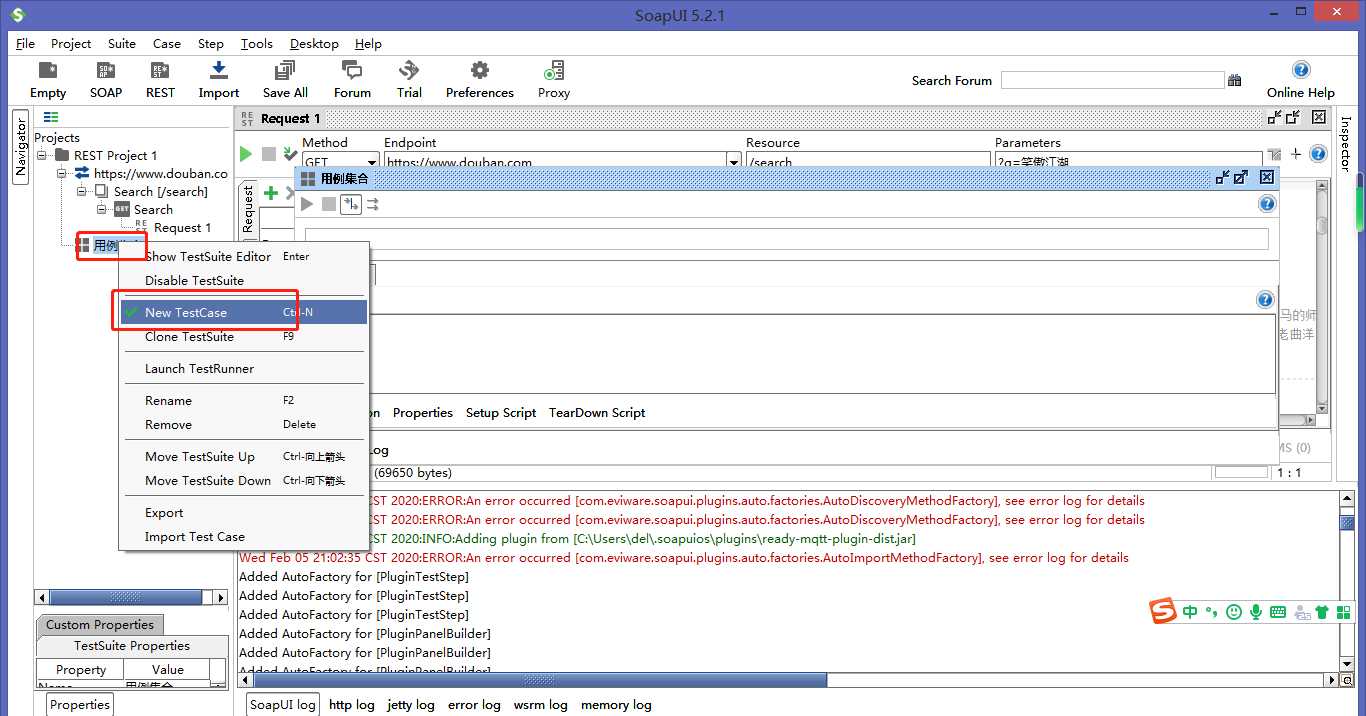Screen dimensions: 1366x716
Task: Click the emoji smiley icon on IME bar
Action: [1234, 611]
